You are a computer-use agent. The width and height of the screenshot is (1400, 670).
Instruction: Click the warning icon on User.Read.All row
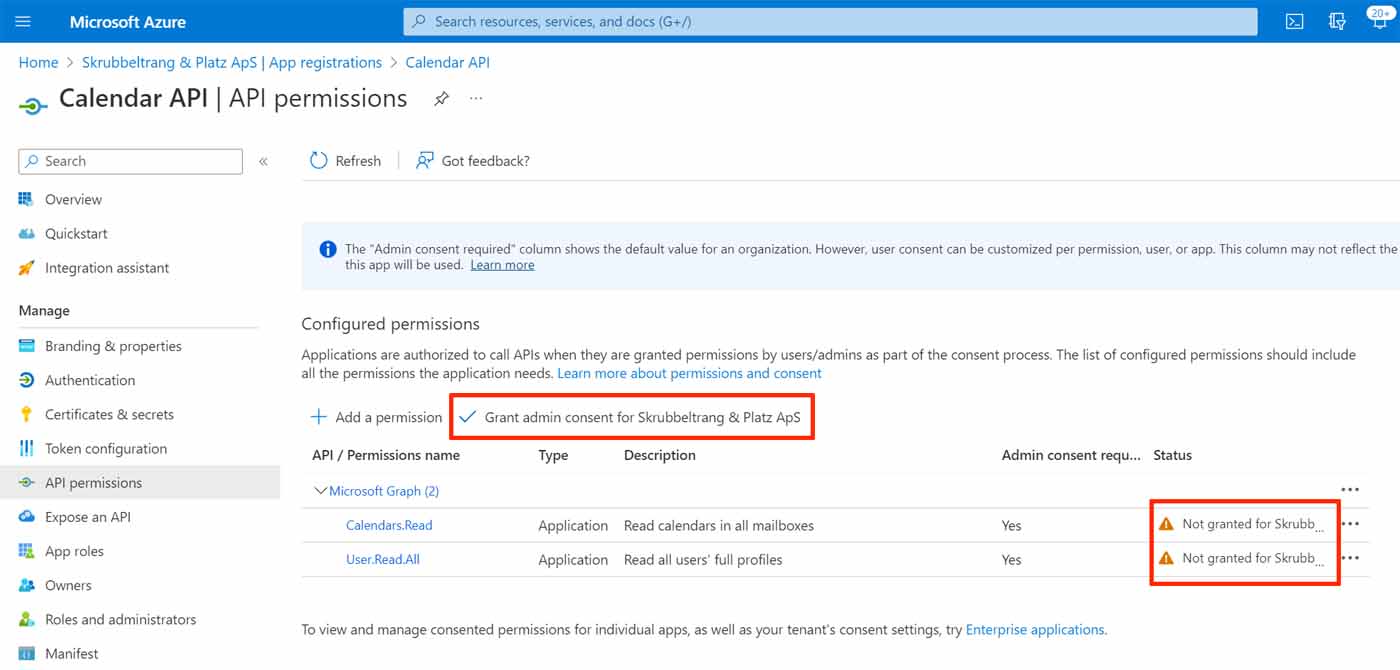click(1166, 558)
